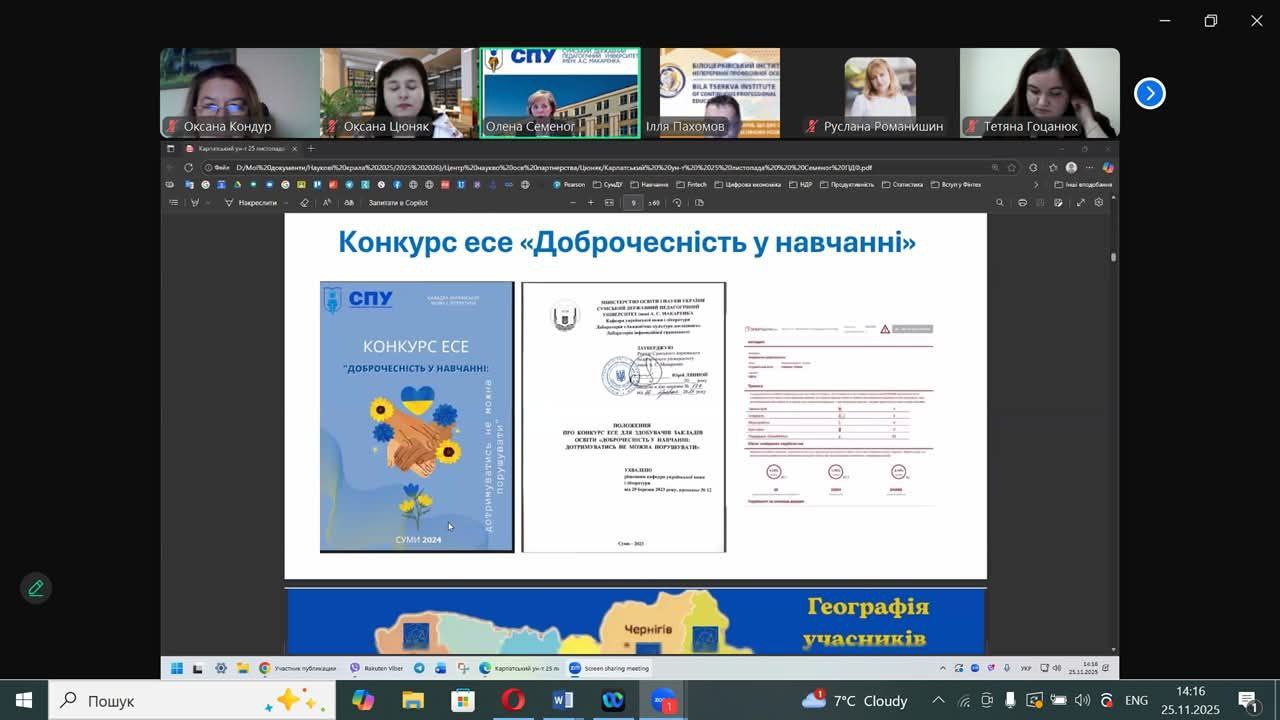This screenshot has width=1280, height=720.
Task: Launch Opera browser from the taskbar
Action: click(x=513, y=701)
